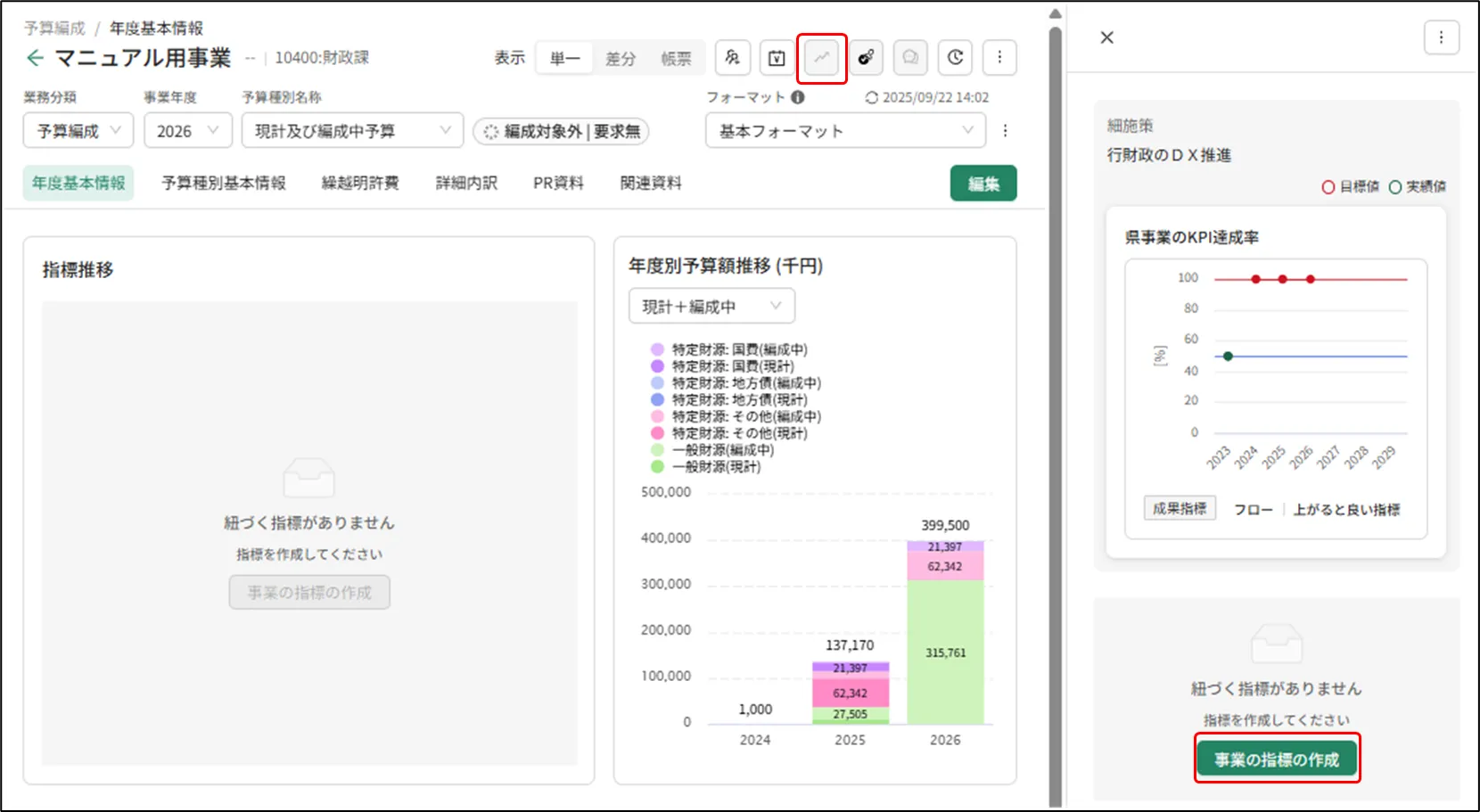1480x812 pixels.
Task: Click the user search icon in toolbar
Action: pos(732,58)
